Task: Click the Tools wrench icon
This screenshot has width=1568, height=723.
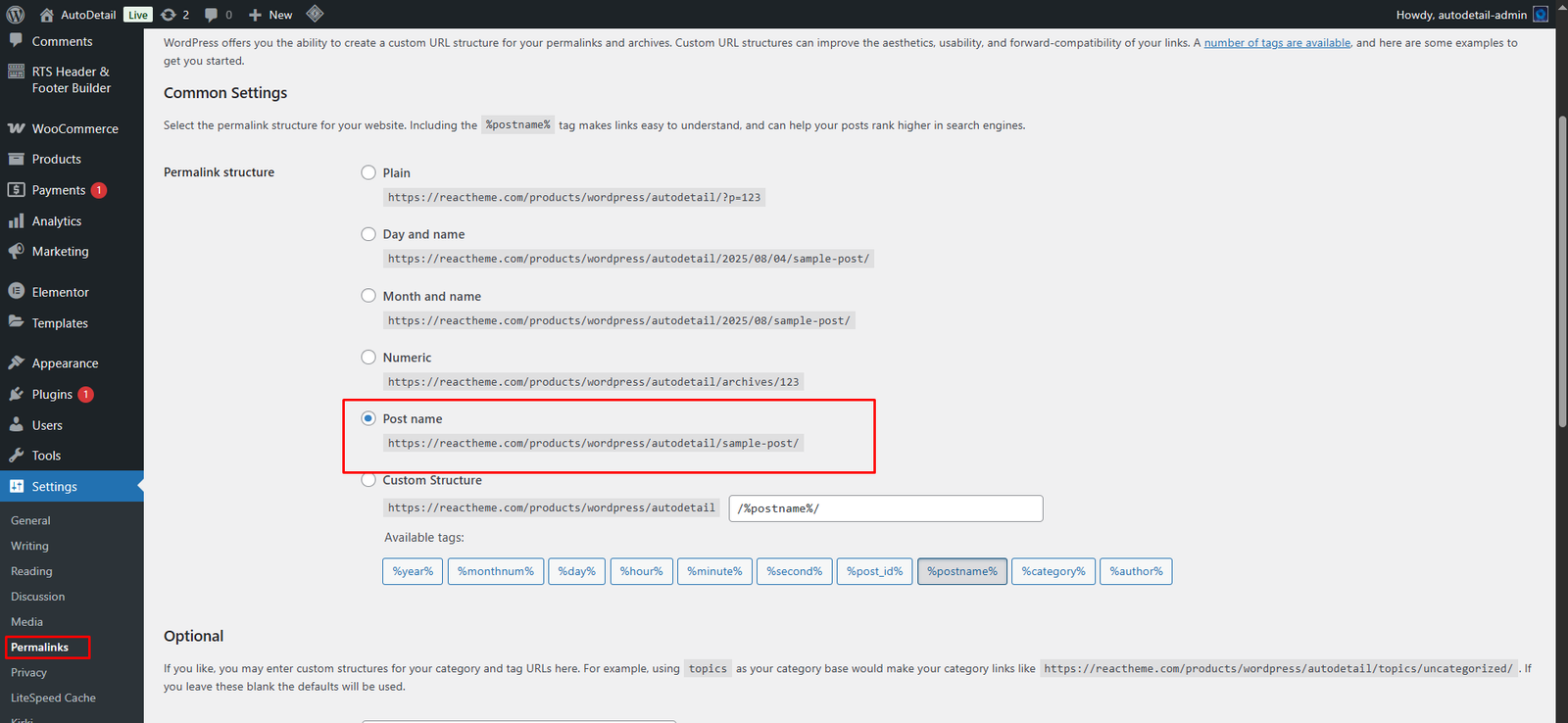Action: [x=16, y=456]
